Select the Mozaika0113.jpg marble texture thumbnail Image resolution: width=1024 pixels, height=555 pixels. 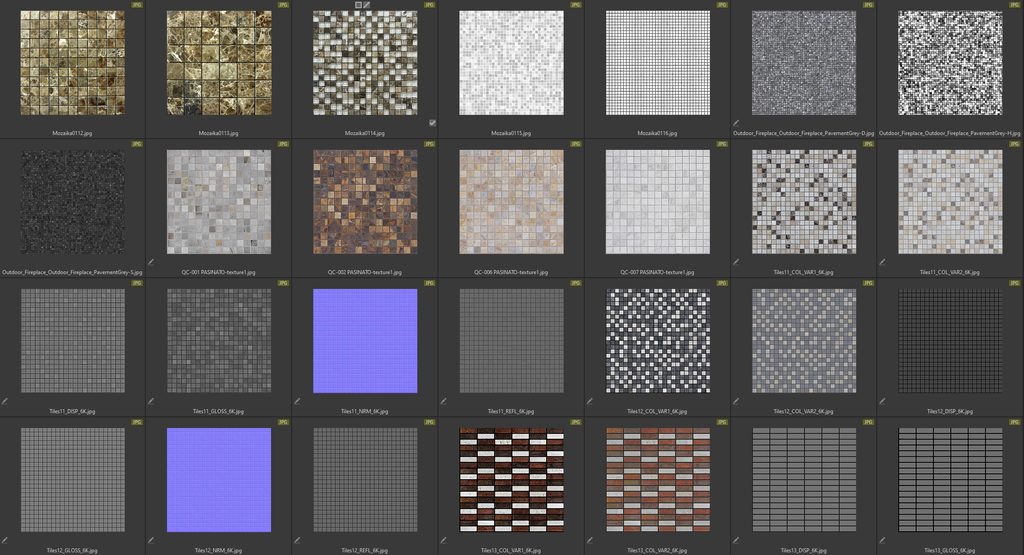pos(219,63)
